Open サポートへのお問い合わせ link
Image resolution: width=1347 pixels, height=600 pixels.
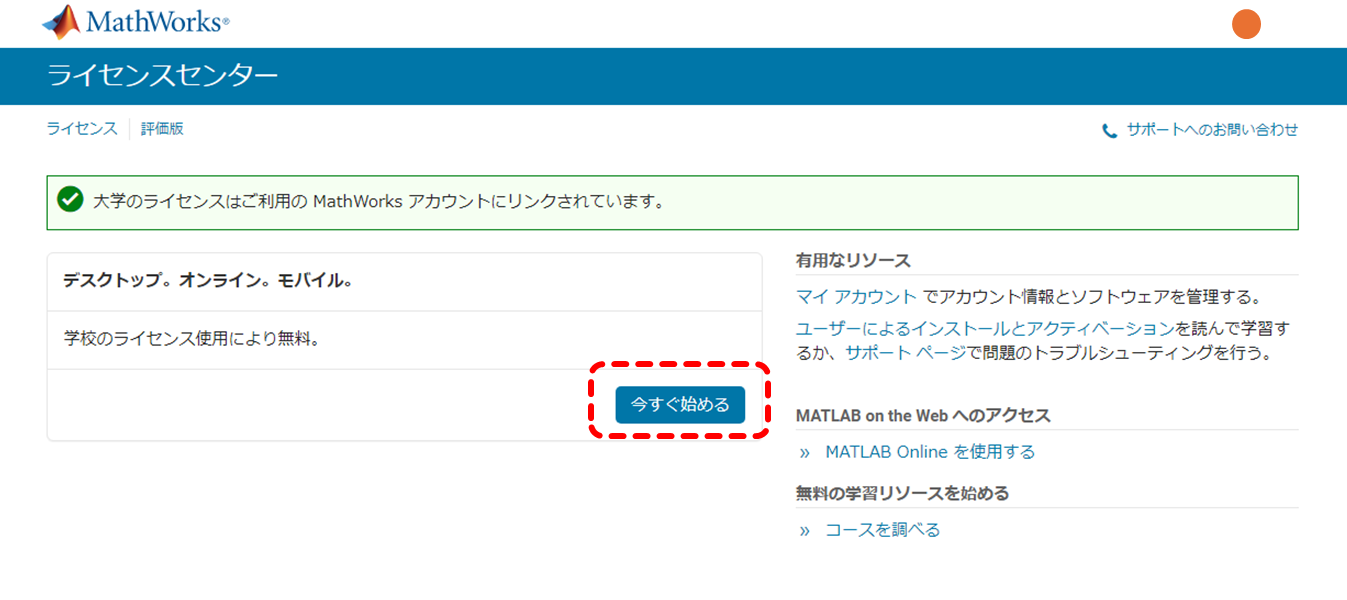1212,130
